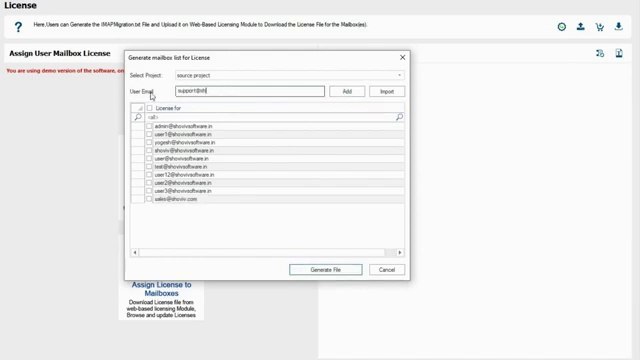The image size is (640, 360).
Task: Click the Add button
Action: (x=347, y=91)
